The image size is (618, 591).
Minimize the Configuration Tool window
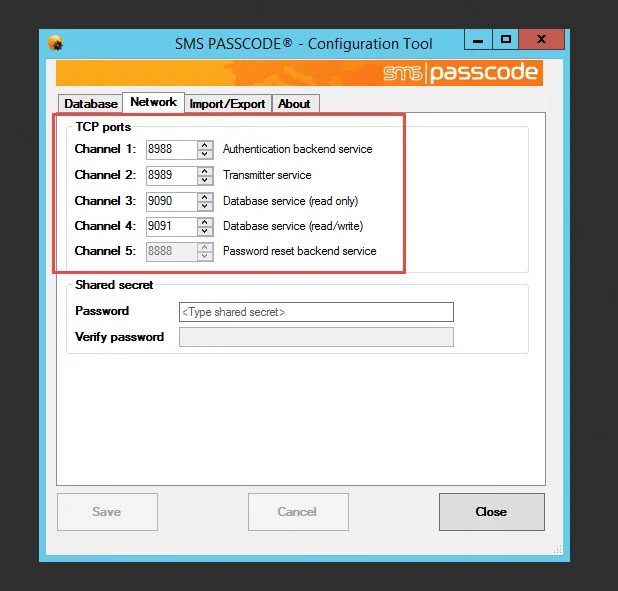click(x=478, y=39)
